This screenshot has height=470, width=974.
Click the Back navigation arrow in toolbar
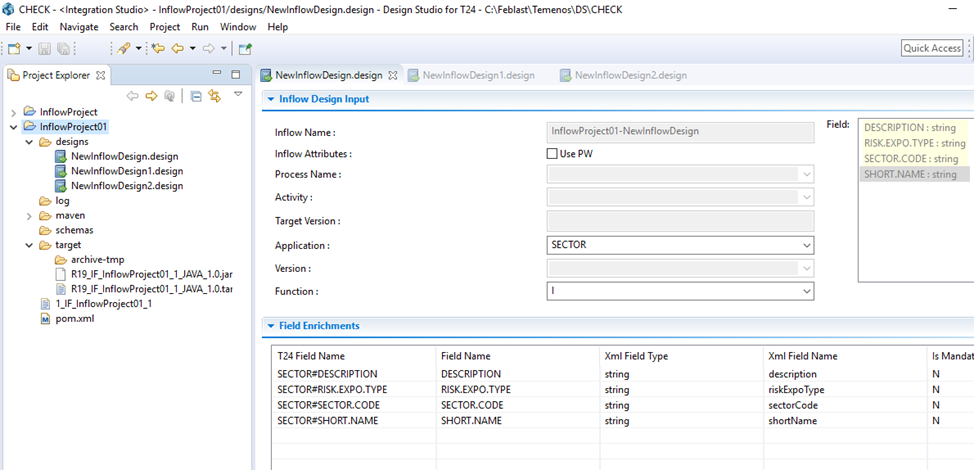[x=177, y=48]
